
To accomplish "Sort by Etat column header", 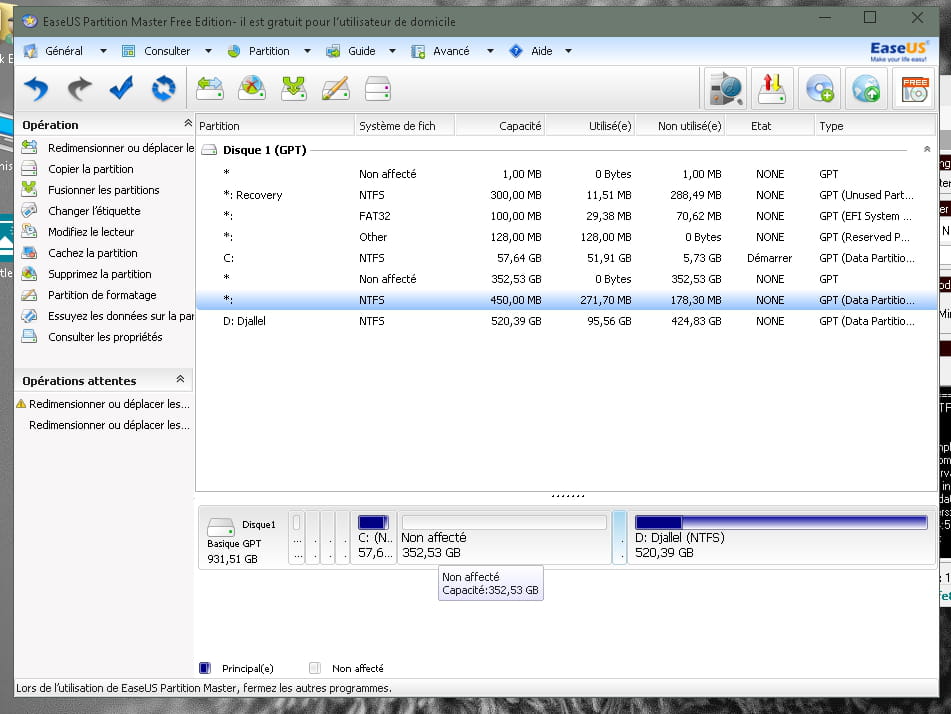I will pos(770,126).
